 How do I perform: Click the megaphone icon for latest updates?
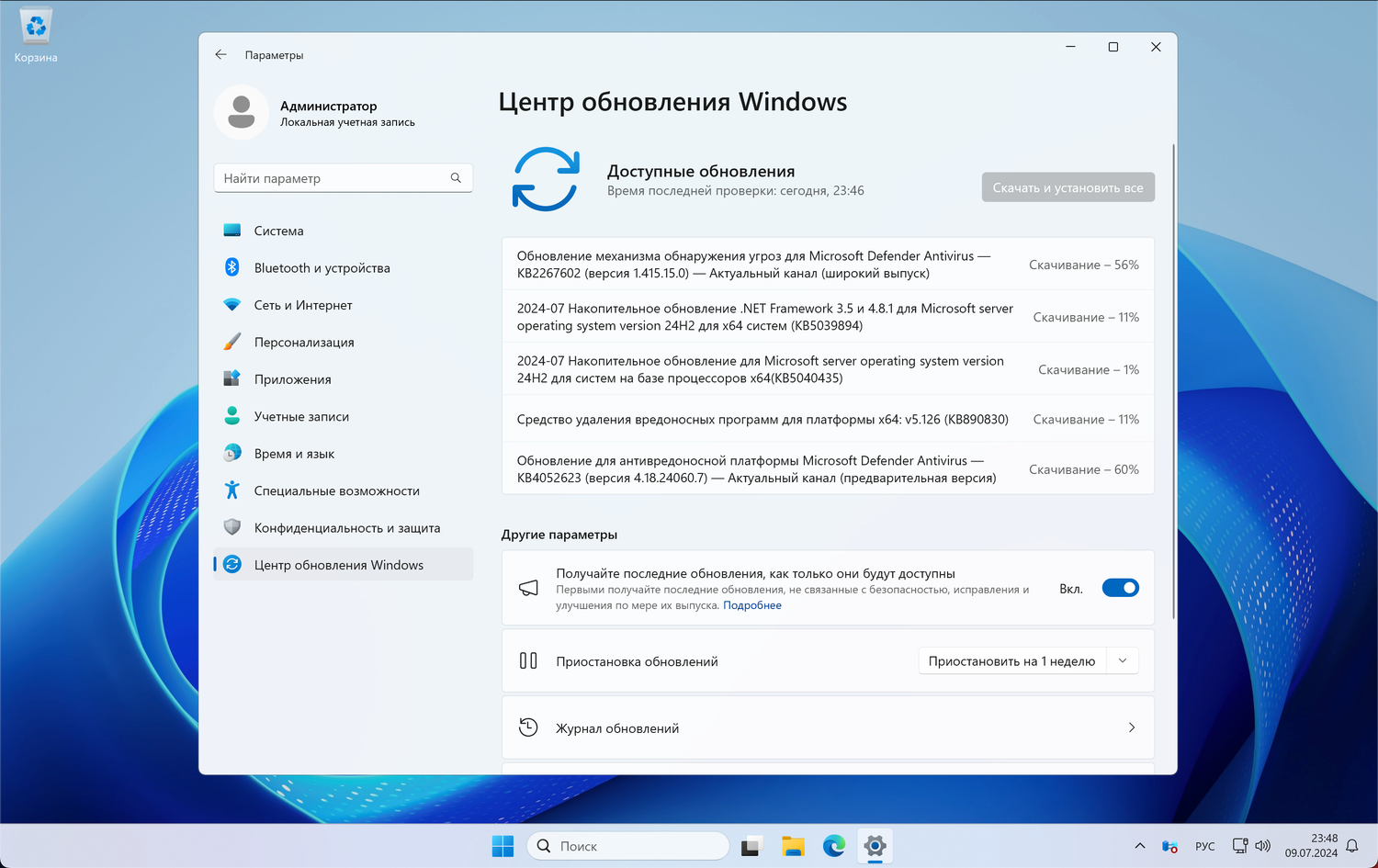pos(528,588)
